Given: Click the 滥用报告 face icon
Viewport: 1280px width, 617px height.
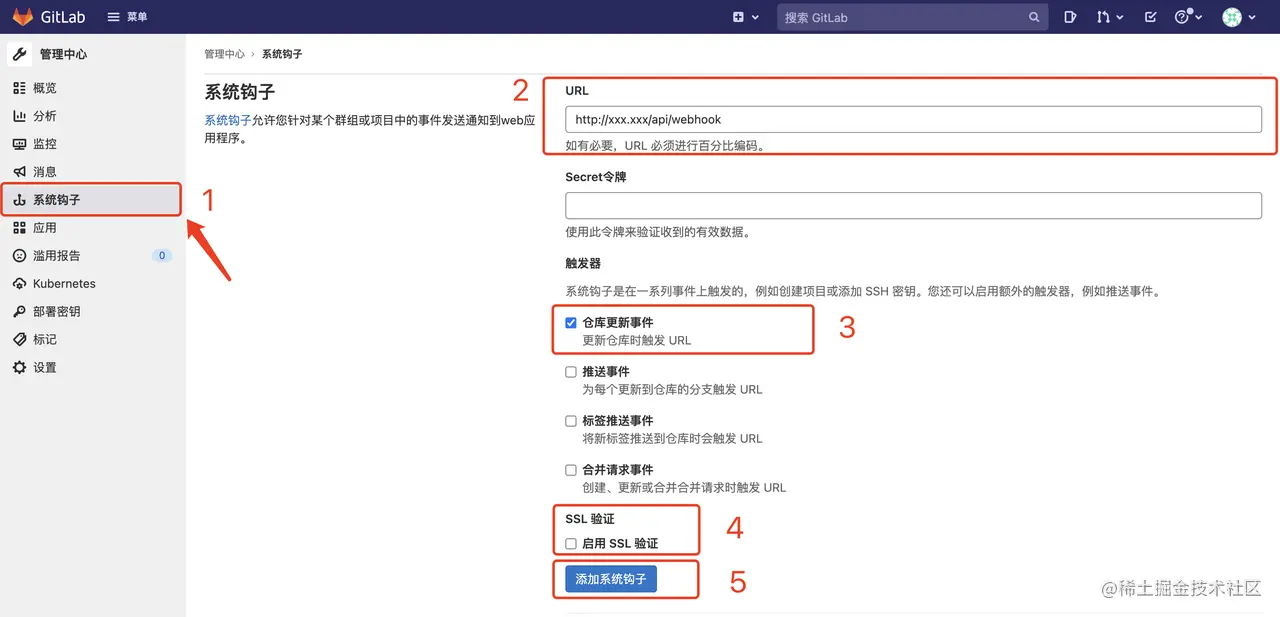Looking at the screenshot, I should (19, 256).
